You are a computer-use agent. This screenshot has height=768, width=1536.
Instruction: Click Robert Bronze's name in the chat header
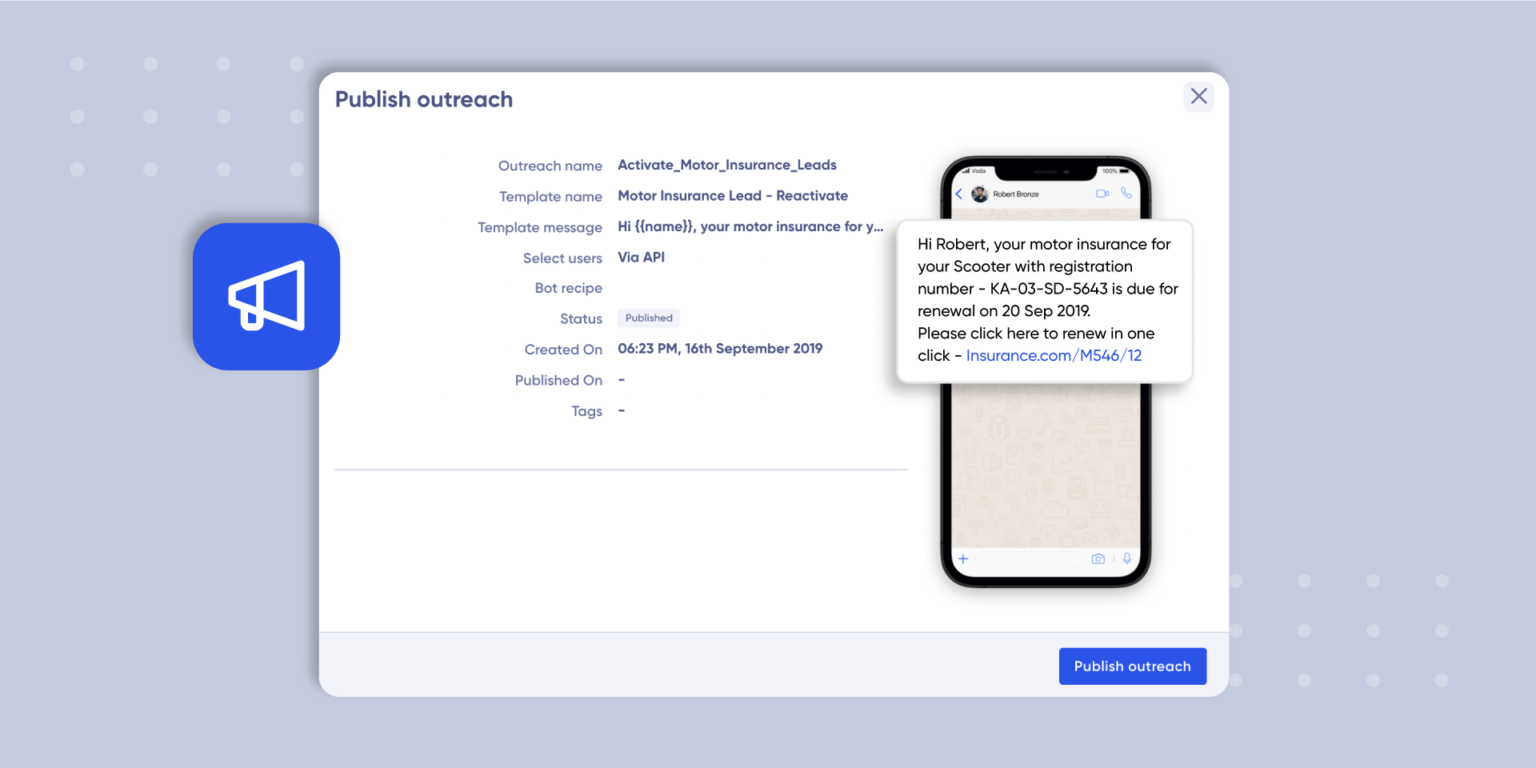pyautogui.click(x=1016, y=194)
